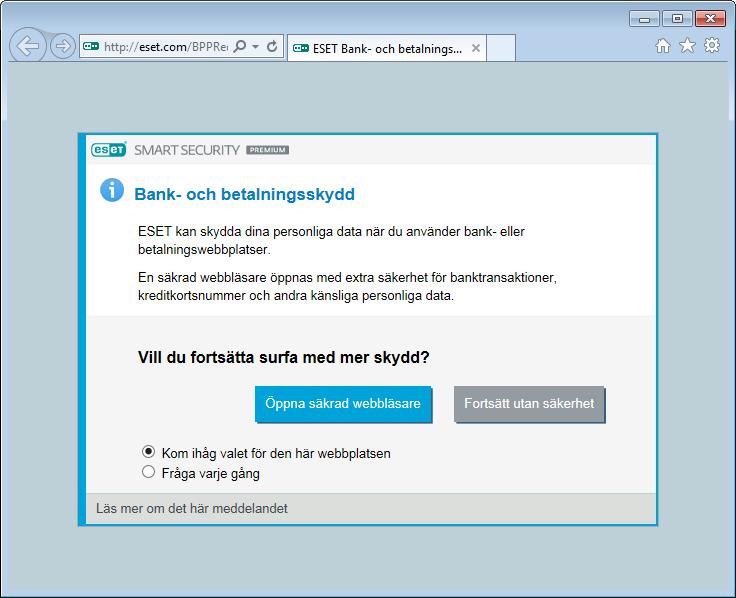Click the Vill du fortsätta surfa question text
This screenshot has width=736, height=598.
284,357
